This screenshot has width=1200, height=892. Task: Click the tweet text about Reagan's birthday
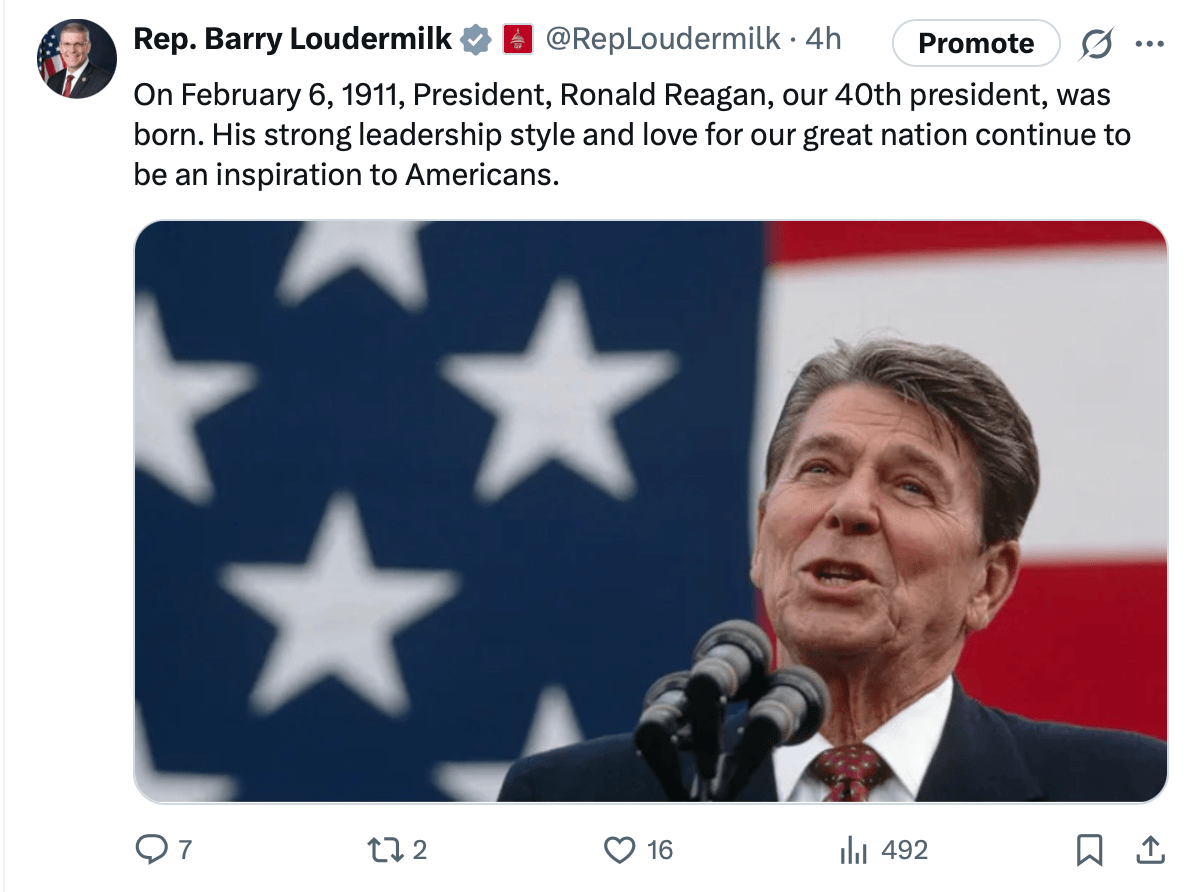pyautogui.click(x=630, y=135)
